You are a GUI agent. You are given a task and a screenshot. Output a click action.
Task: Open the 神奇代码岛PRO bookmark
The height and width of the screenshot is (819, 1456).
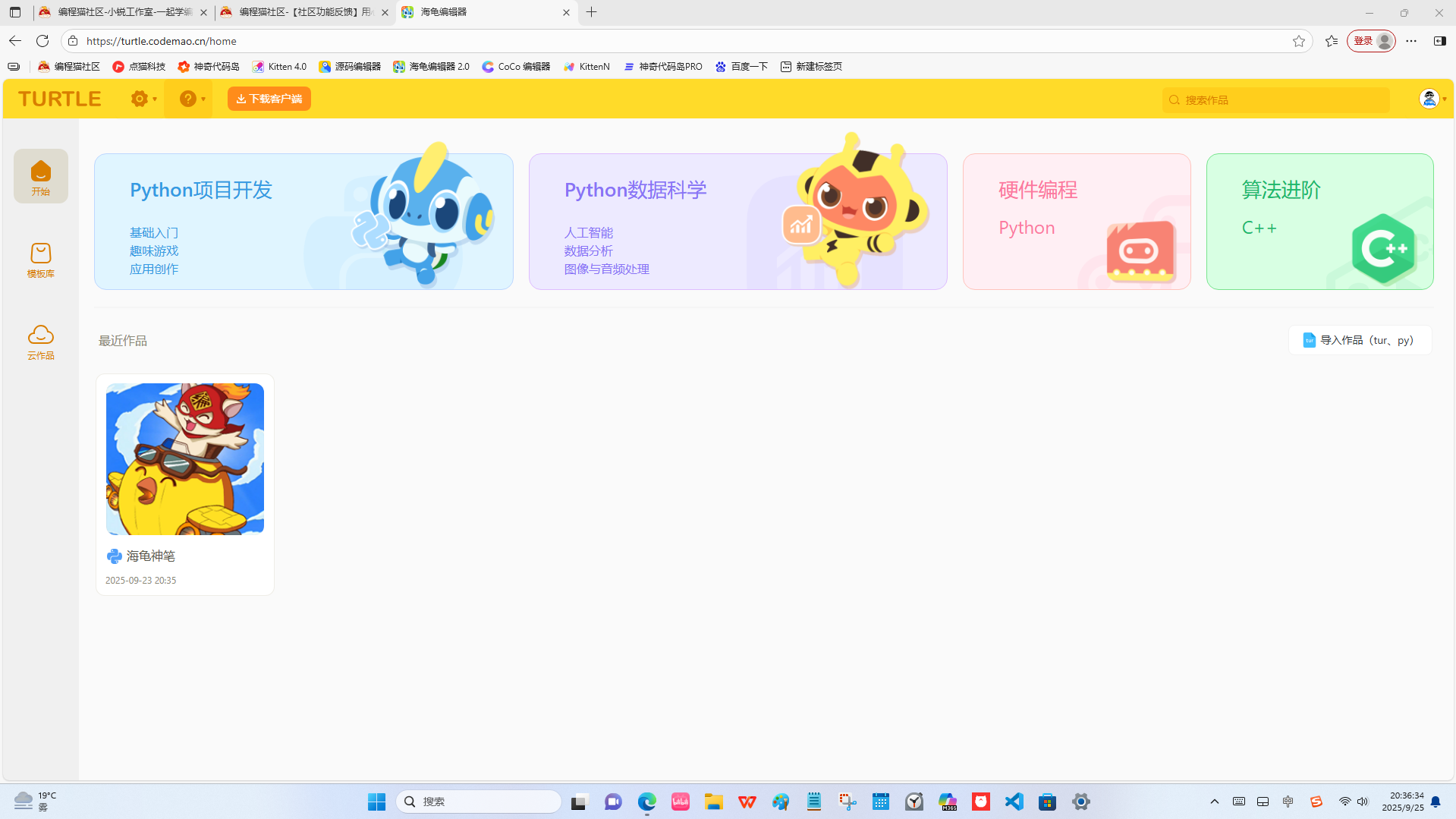pyautogui.click(x=662, y=67)
